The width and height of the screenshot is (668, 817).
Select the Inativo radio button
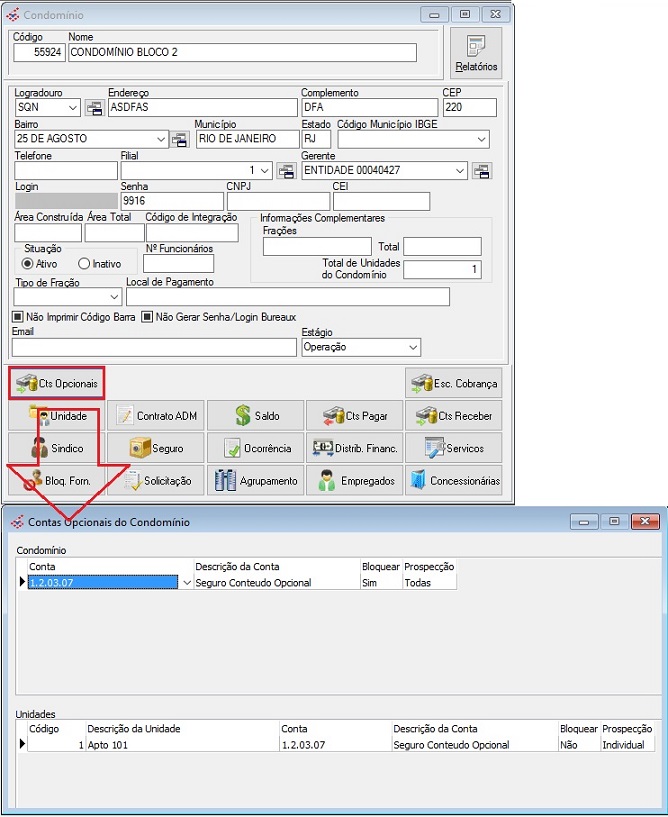84,264
